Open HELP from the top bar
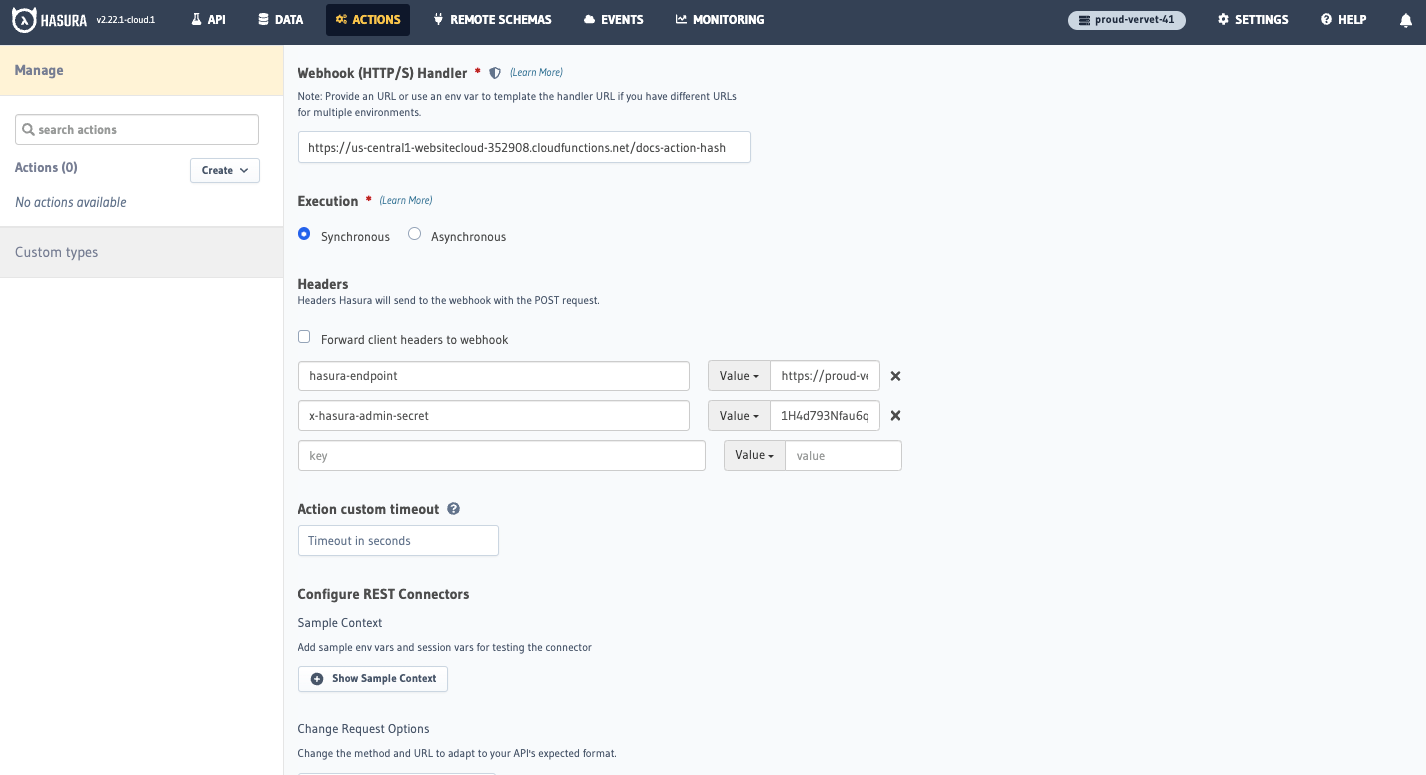1426x775 pixels. pos(1342,19)
